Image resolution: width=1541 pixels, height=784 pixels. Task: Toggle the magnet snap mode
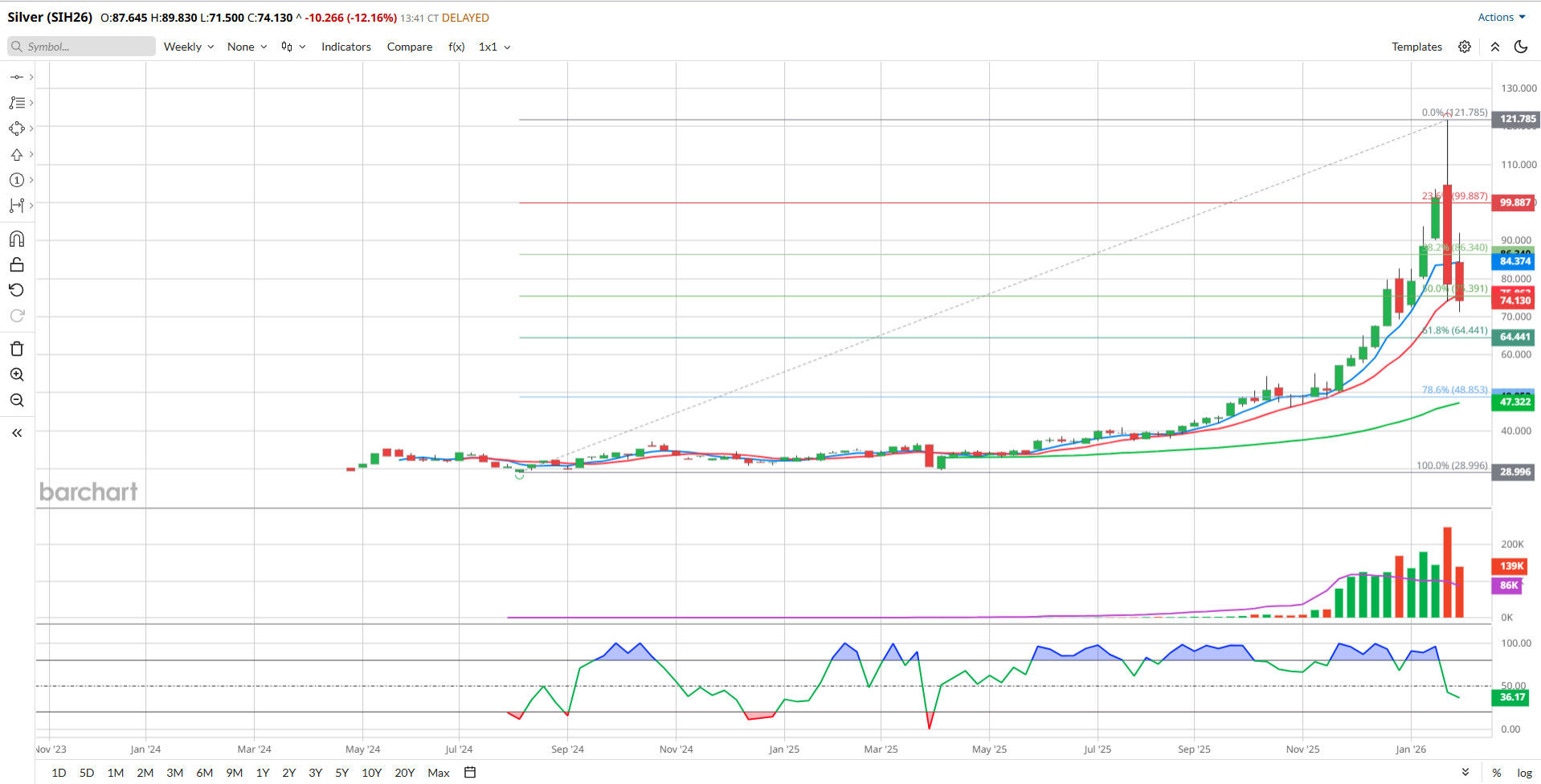(x=17, y=239)
